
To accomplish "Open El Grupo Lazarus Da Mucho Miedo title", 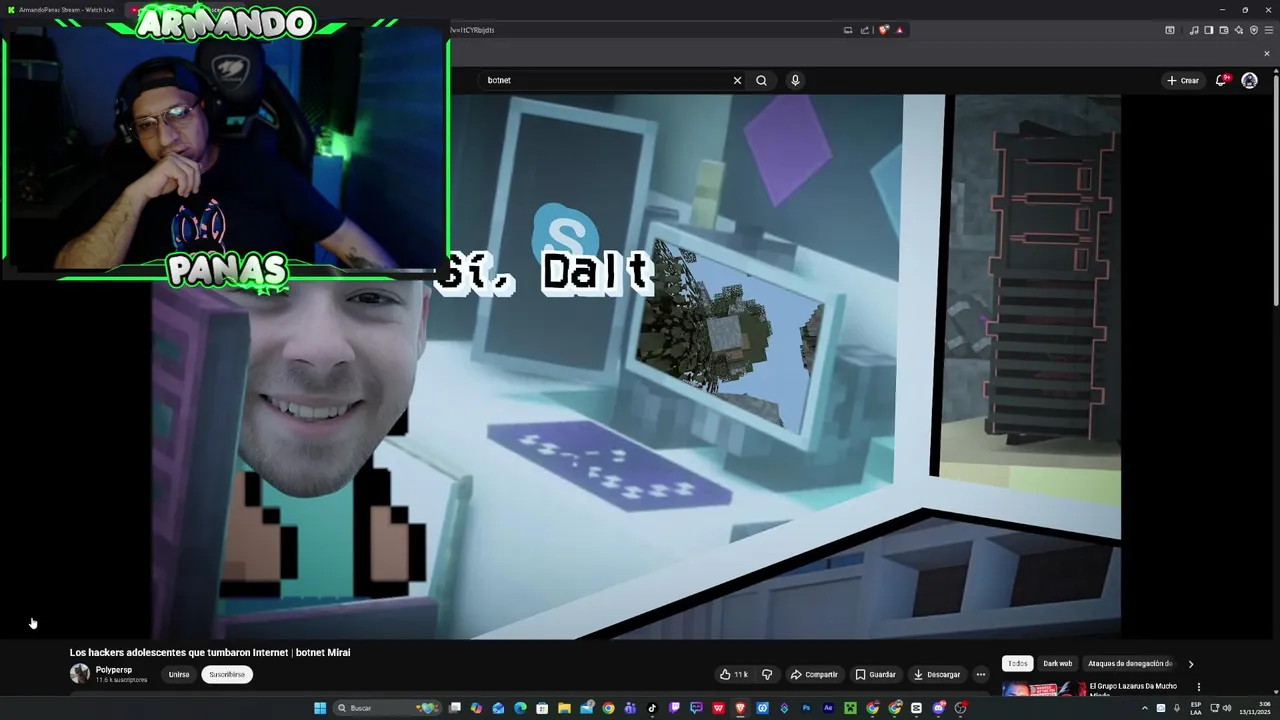I will tap(1133, 690).
